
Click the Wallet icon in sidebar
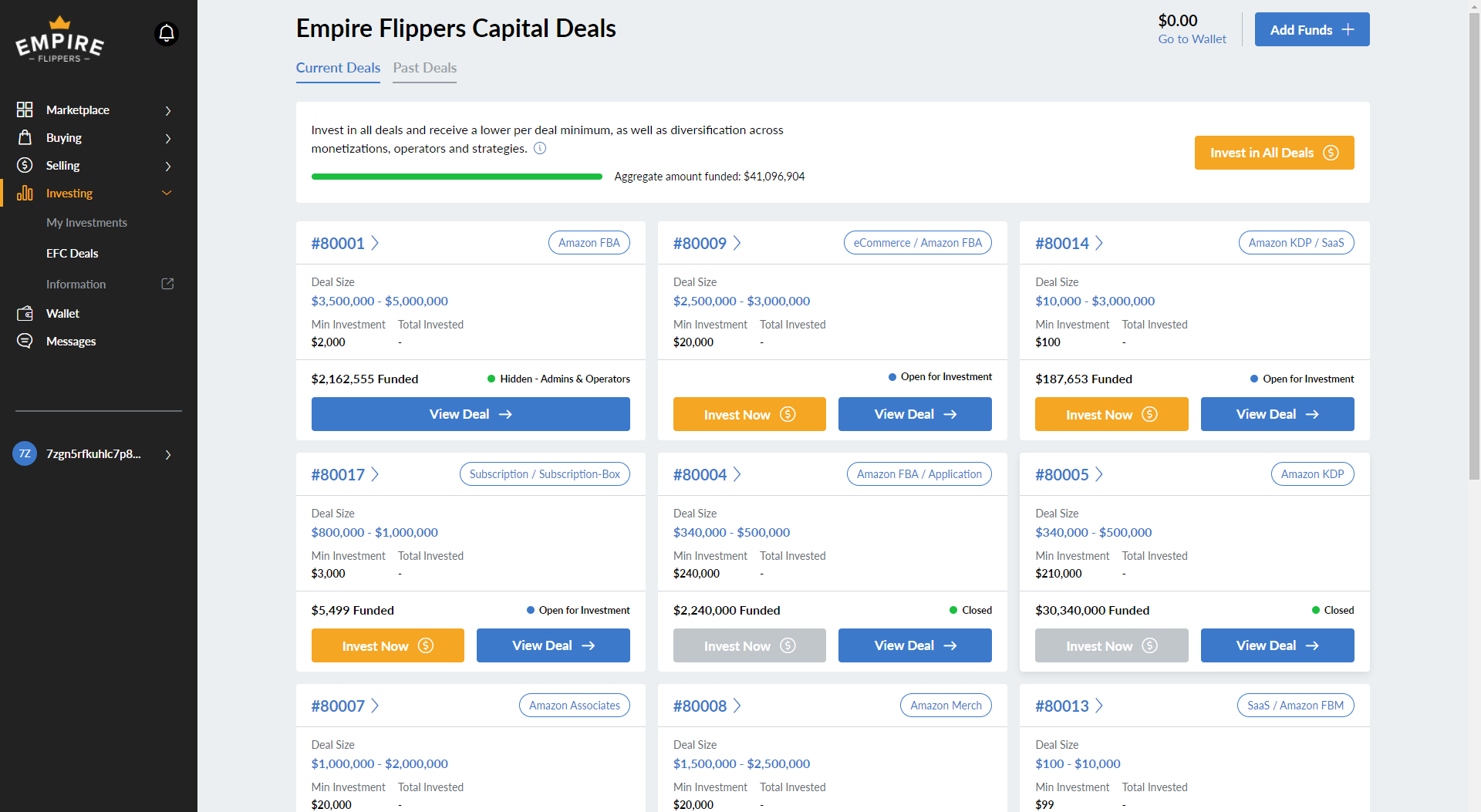coord(25,313)
